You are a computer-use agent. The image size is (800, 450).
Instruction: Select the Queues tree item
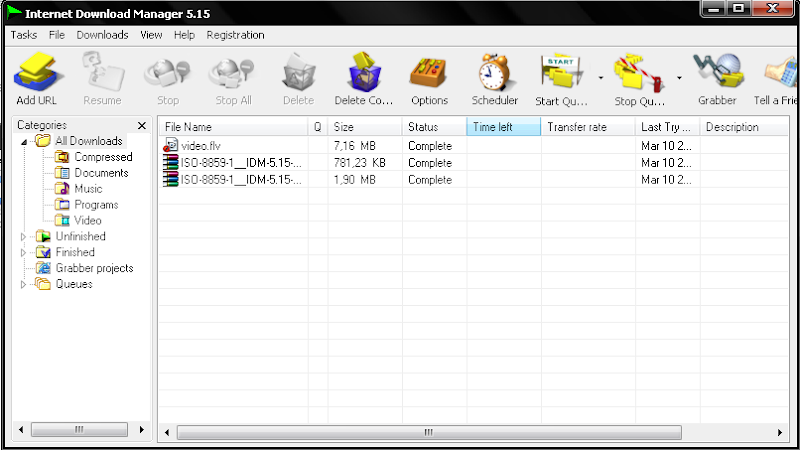click(64, 284)
